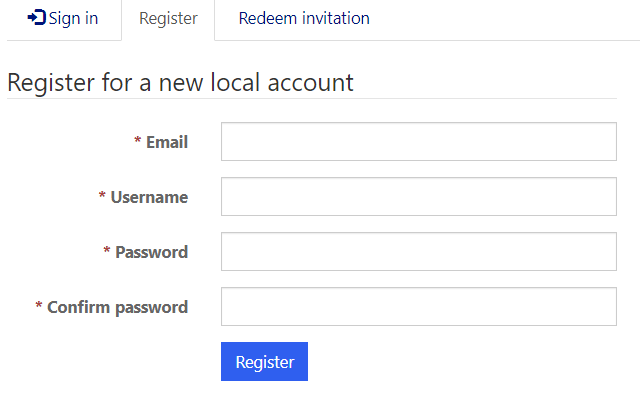Click the sign-in arrow icon
Screen dimensions: 640x414
click(36, 18)
